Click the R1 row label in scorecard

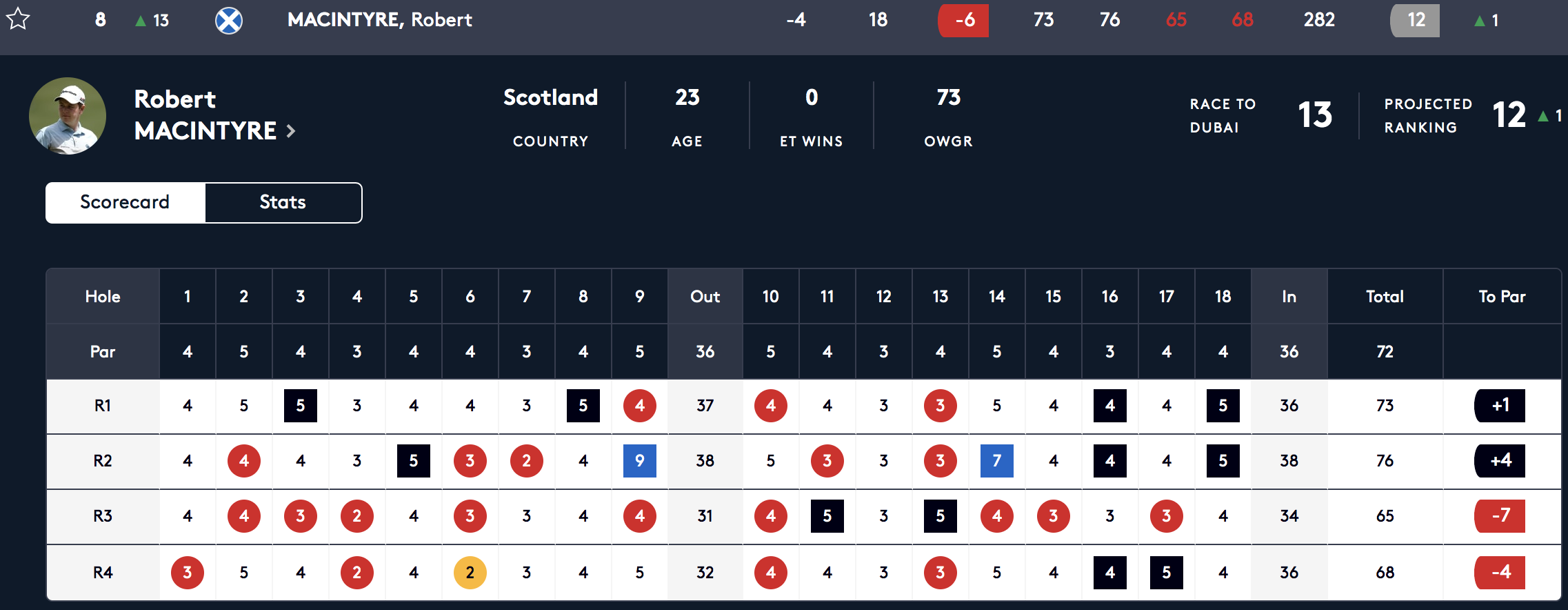point(103,406)
